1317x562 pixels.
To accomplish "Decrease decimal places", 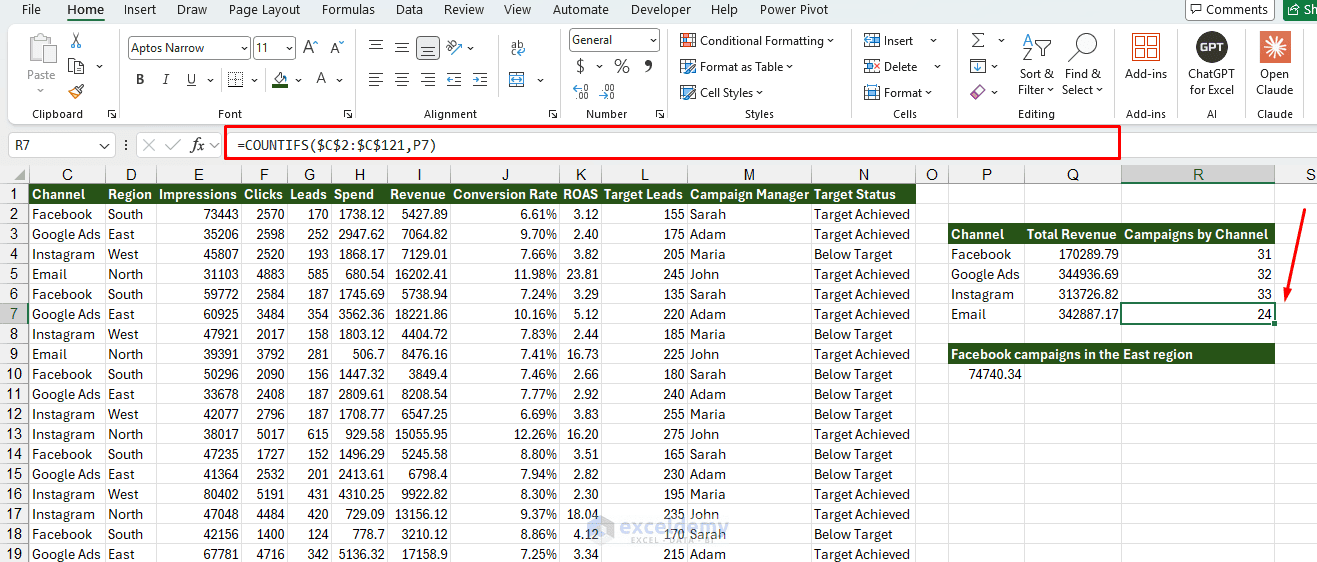I will [x=606, y=91].
